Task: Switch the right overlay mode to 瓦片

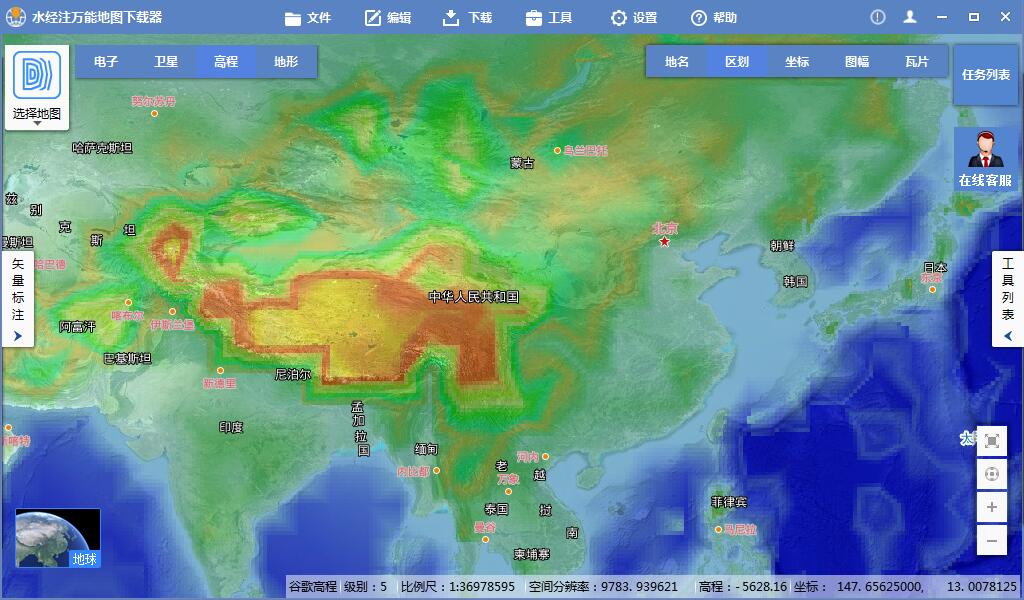Action: tap(918, 61)
